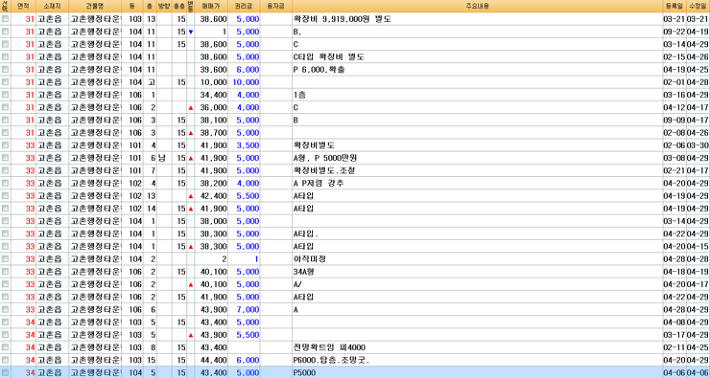Sort by the 수정일 column header

698,6
